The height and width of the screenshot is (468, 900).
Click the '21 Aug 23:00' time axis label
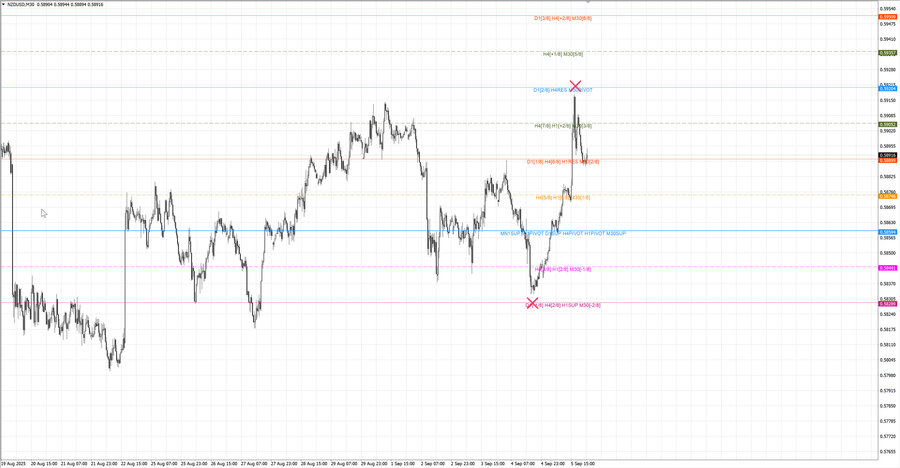click(x=104, y=463)
